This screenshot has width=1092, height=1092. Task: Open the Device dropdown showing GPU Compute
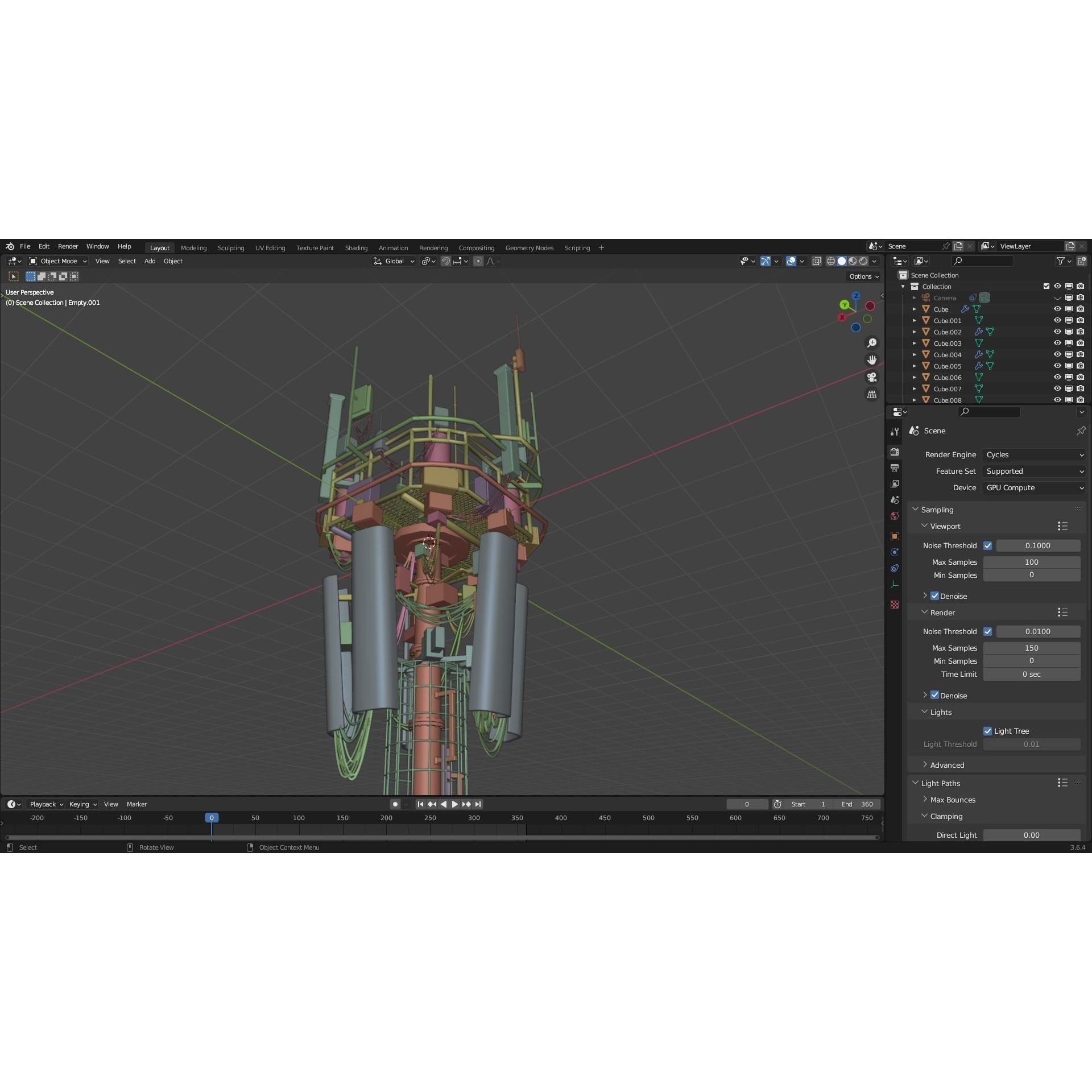(1033, 487)
